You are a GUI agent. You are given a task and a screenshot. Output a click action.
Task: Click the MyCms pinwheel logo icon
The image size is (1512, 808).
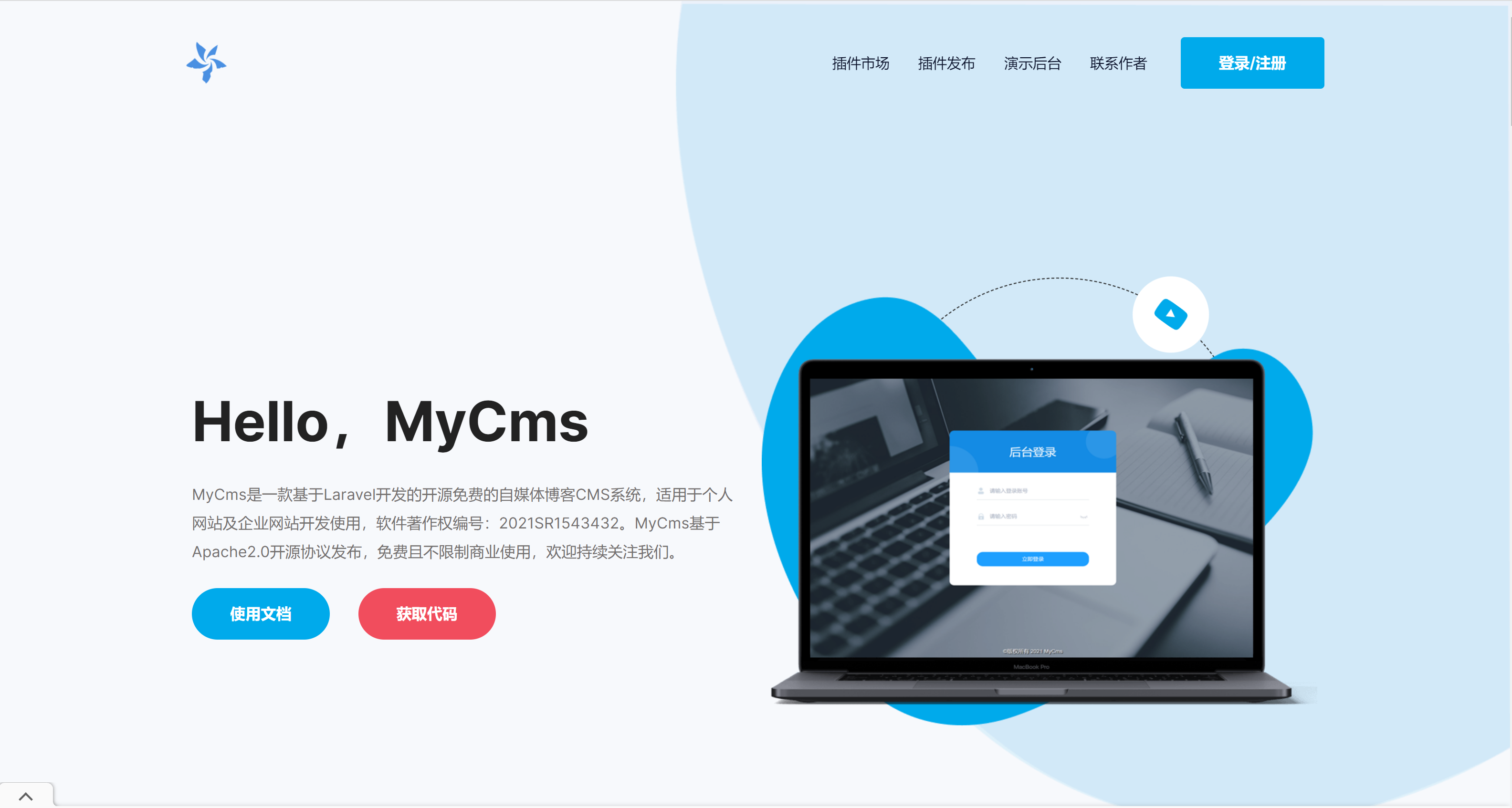(x=205, y=63)
